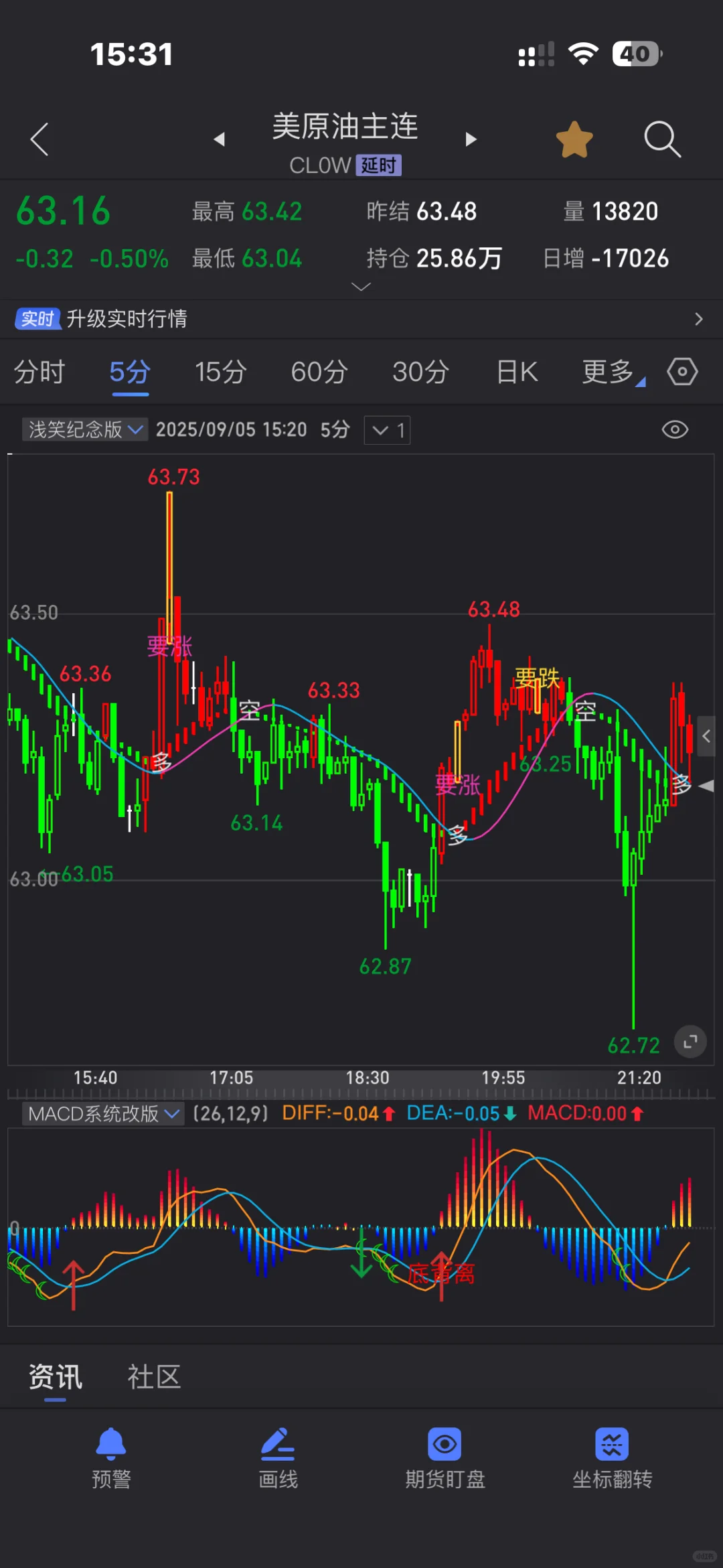Image resolution: width=723 pixels, height=1568 pixels.
Task: Tap 坐标翻转 flip coordinates
Action: pos(612,1459)
